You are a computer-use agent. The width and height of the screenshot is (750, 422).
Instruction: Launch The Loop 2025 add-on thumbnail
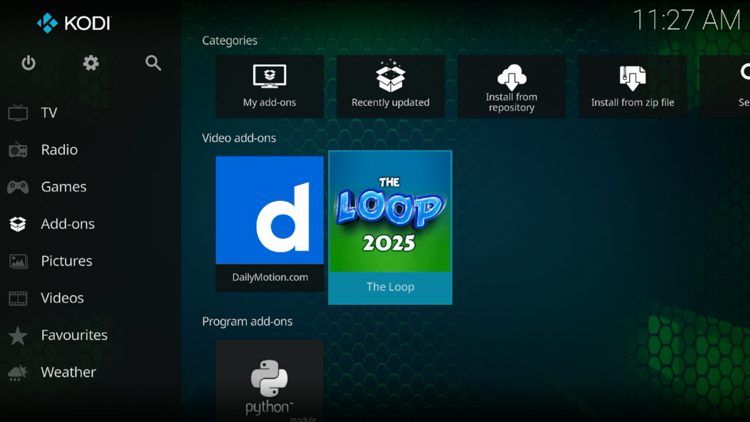tap(390, 212)
